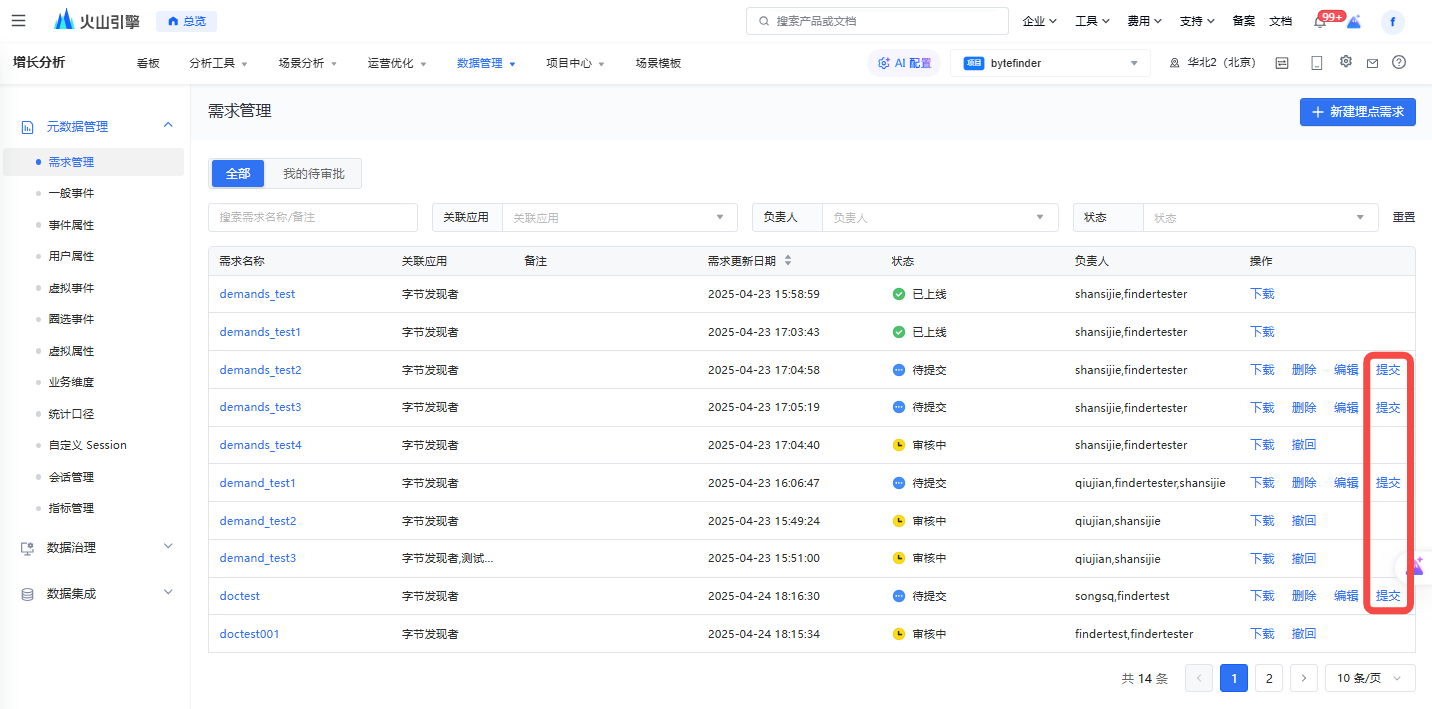The image size is (1432, 709).
Task: Click the user avatar 'f' icon
Action: coord(1392,22)
